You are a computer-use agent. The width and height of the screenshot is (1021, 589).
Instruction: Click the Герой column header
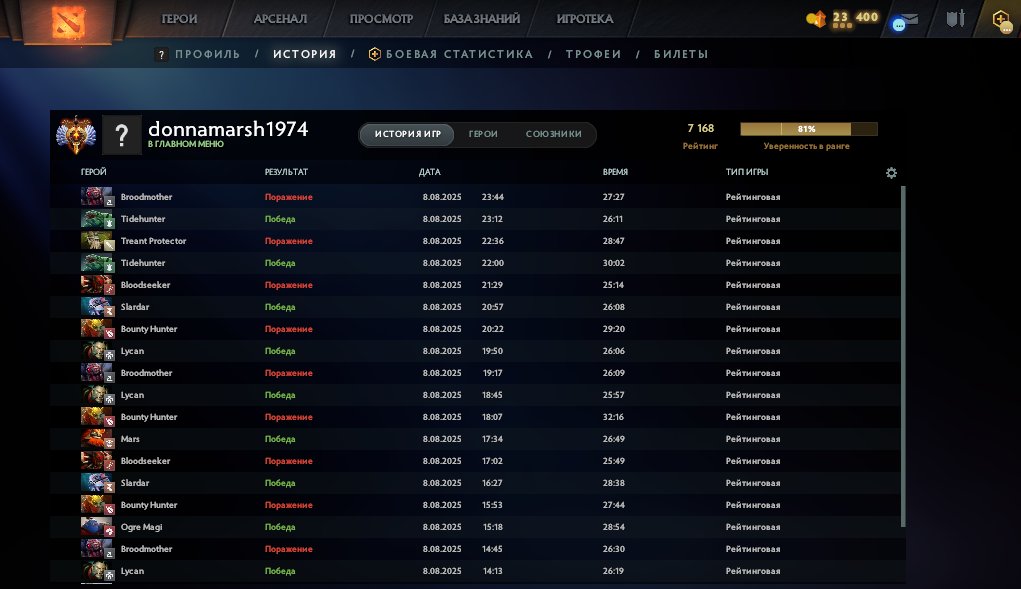(94, 172)
